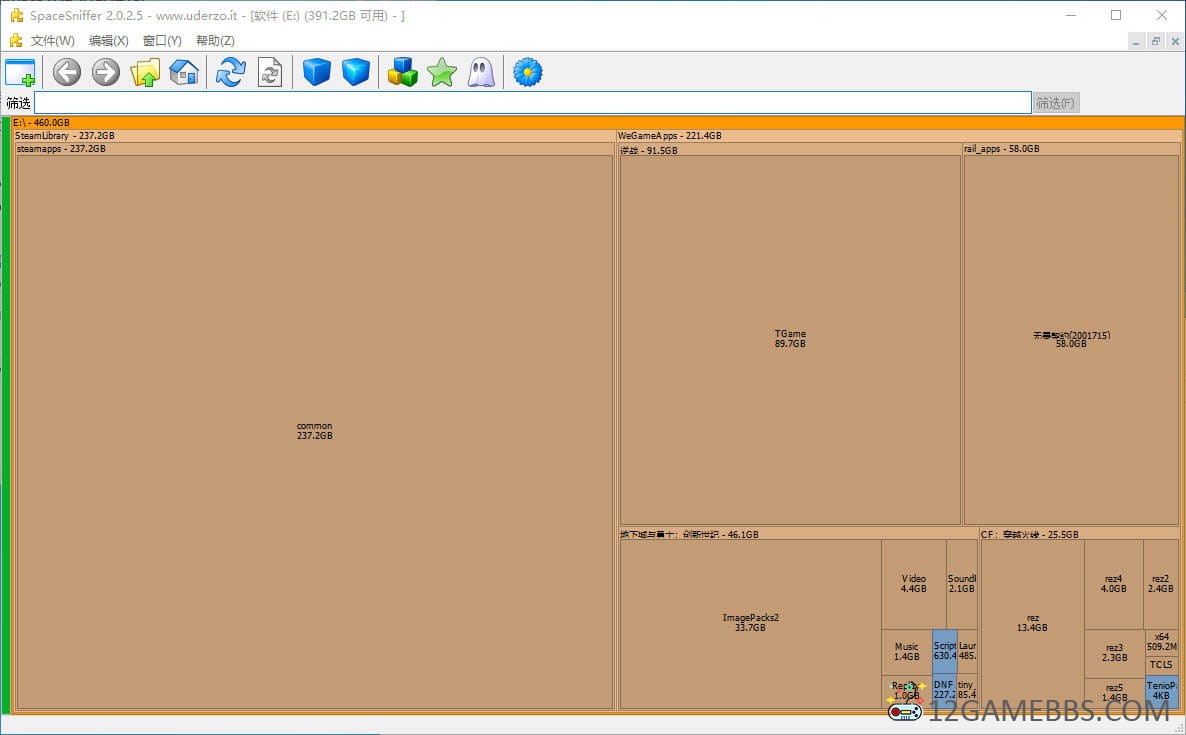The height and width of the screenshot is (735, 1186).
Task: Click the Laur 485 block
Action: (967, 652)
